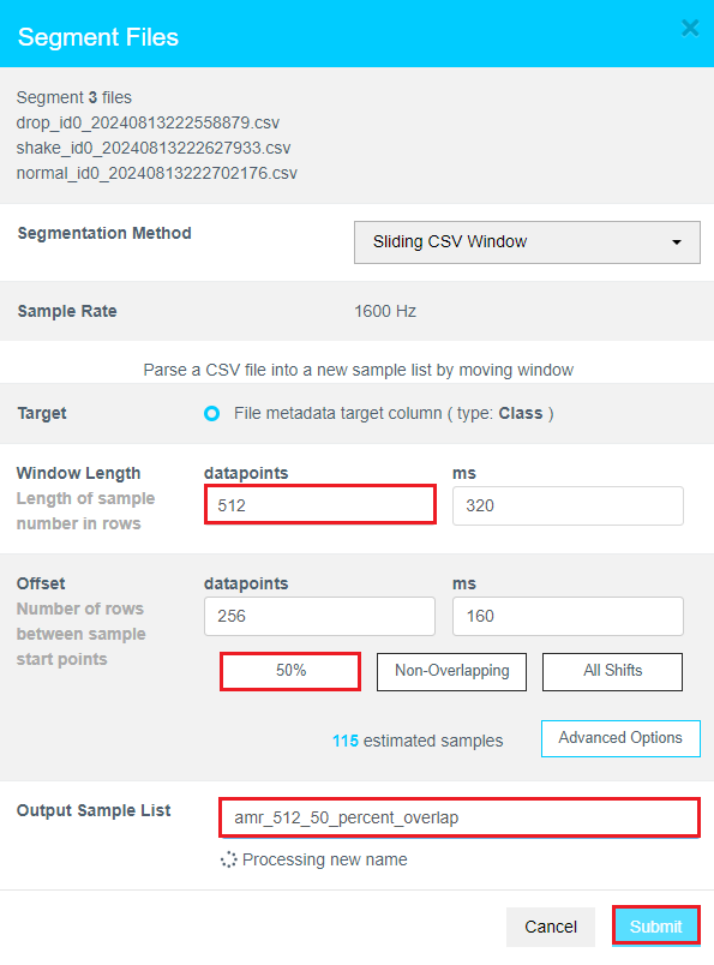Screen dimensions: 714x965
Task: Submit the segmentation settings
Action: [655, 926]
